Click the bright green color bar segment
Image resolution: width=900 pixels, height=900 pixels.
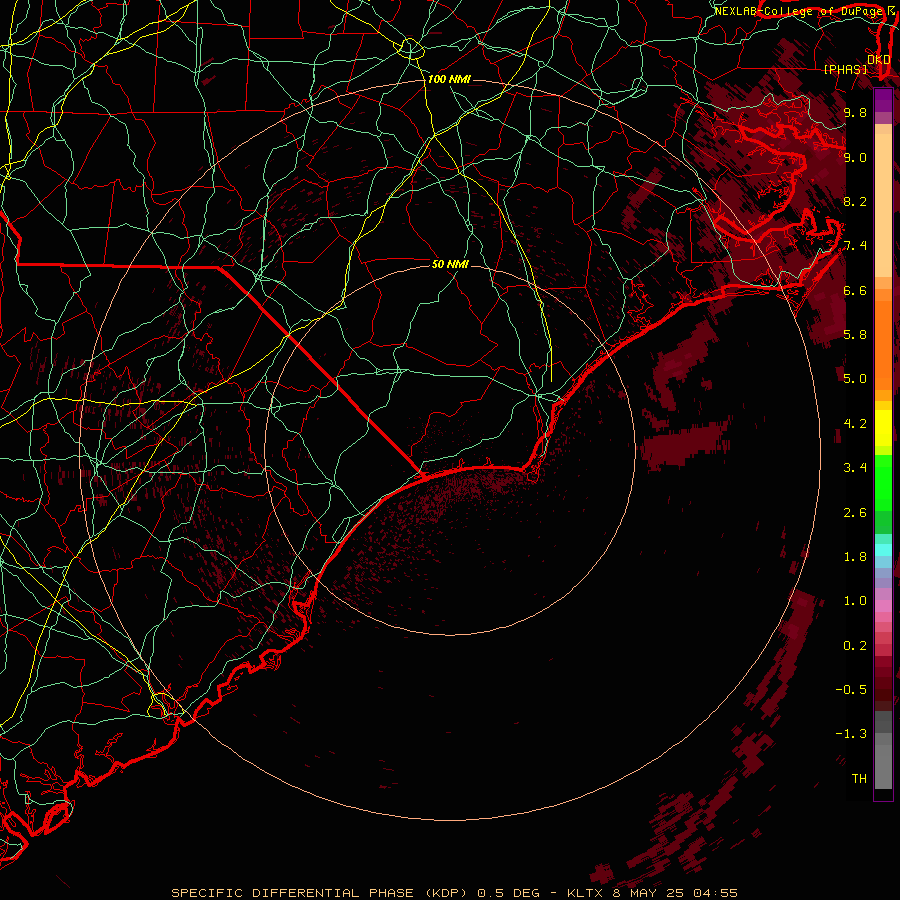coord(883,482)
